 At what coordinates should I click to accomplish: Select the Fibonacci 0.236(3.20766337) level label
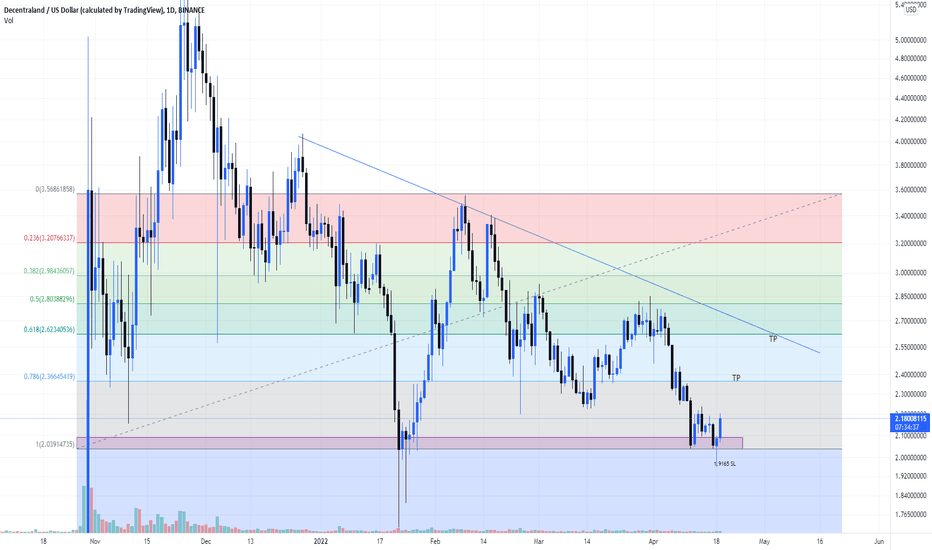(x=49, y=238)
